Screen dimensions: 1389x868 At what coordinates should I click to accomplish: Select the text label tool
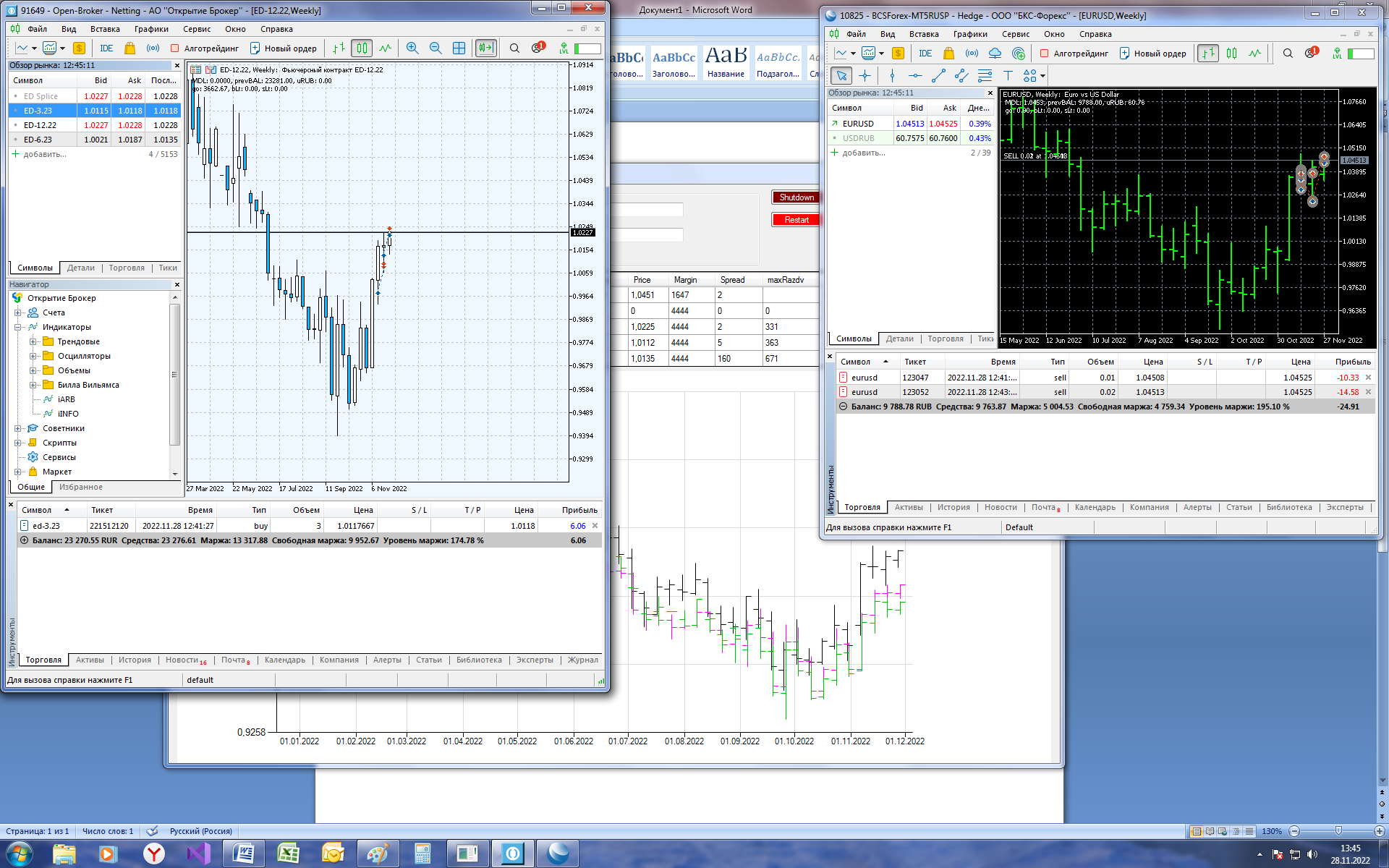point(1008,75)
